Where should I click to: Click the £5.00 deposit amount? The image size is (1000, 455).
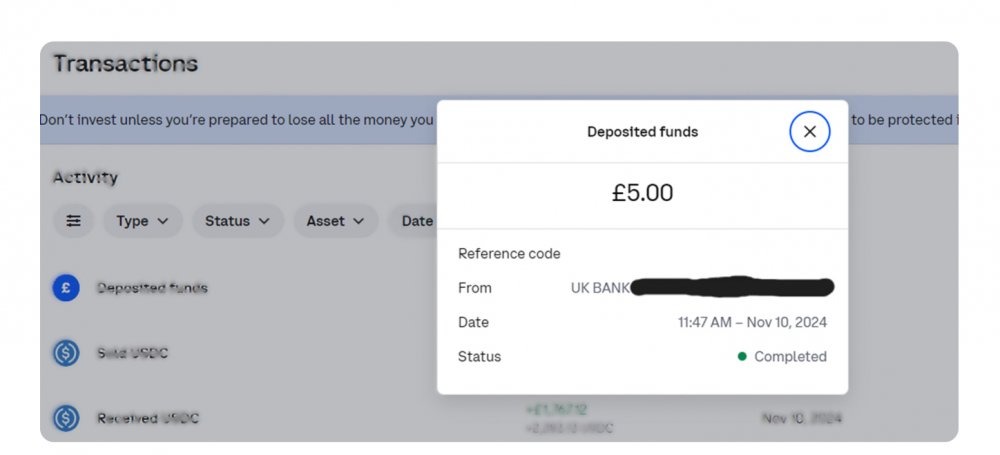tap(642, 193)
